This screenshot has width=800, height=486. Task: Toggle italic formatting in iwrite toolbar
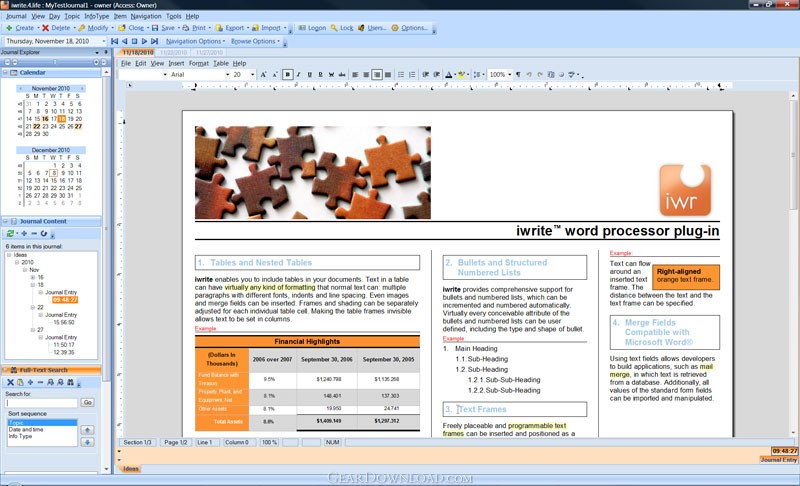(x=298, y=75)
